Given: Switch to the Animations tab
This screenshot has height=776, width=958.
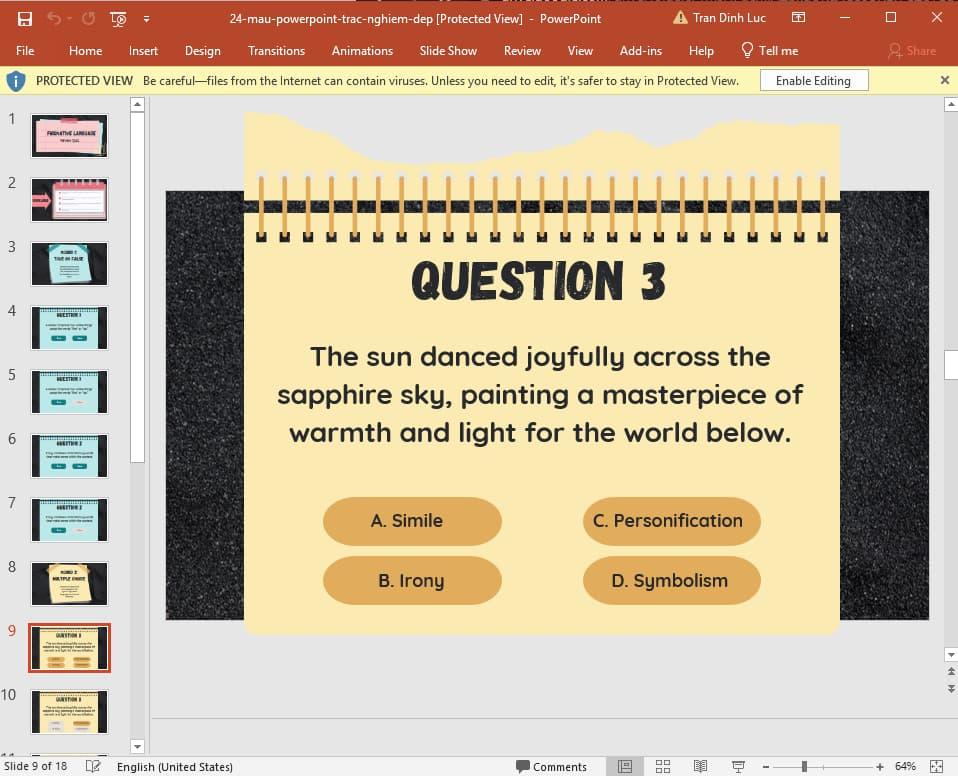Looking at the screenshot, I should [361, 51].
